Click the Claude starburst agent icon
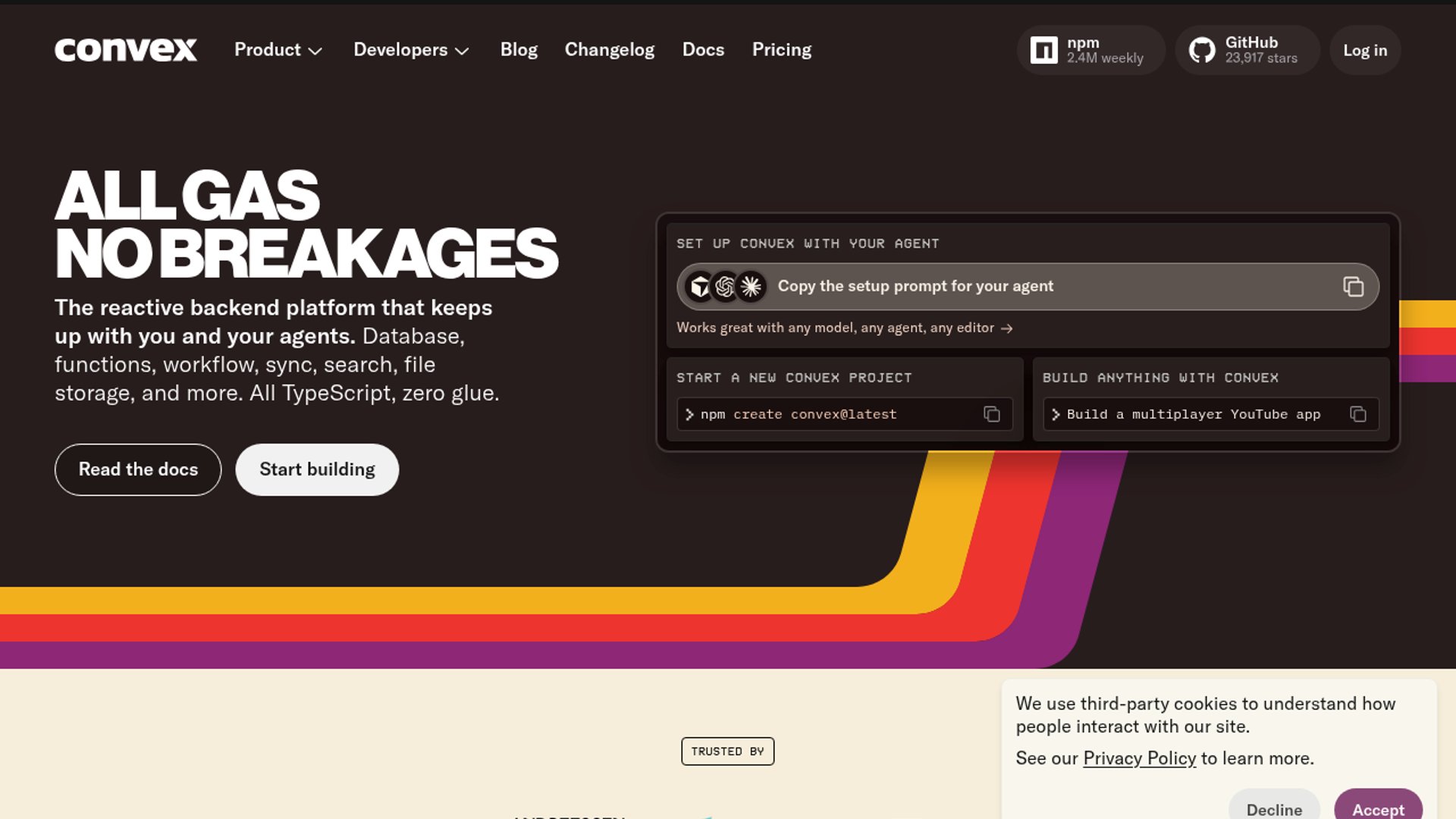 point(751,287)
